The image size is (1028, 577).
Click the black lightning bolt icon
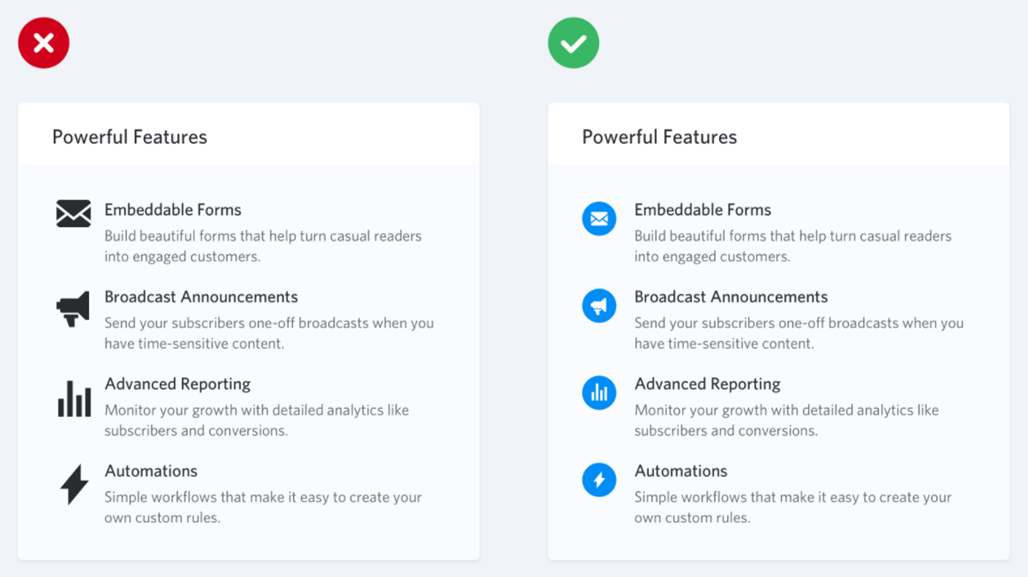tap(74, 485)
